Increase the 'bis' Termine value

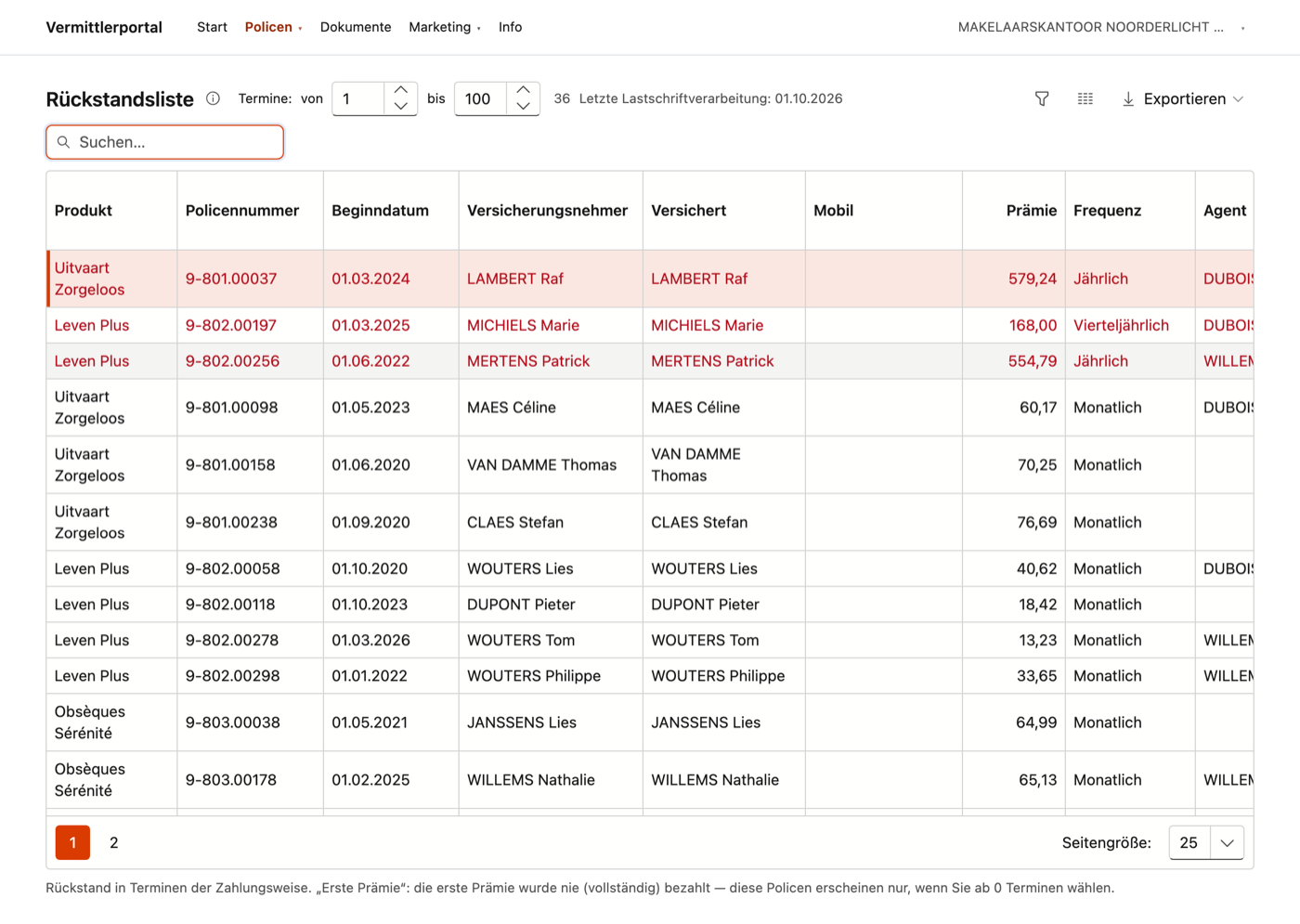524,90
